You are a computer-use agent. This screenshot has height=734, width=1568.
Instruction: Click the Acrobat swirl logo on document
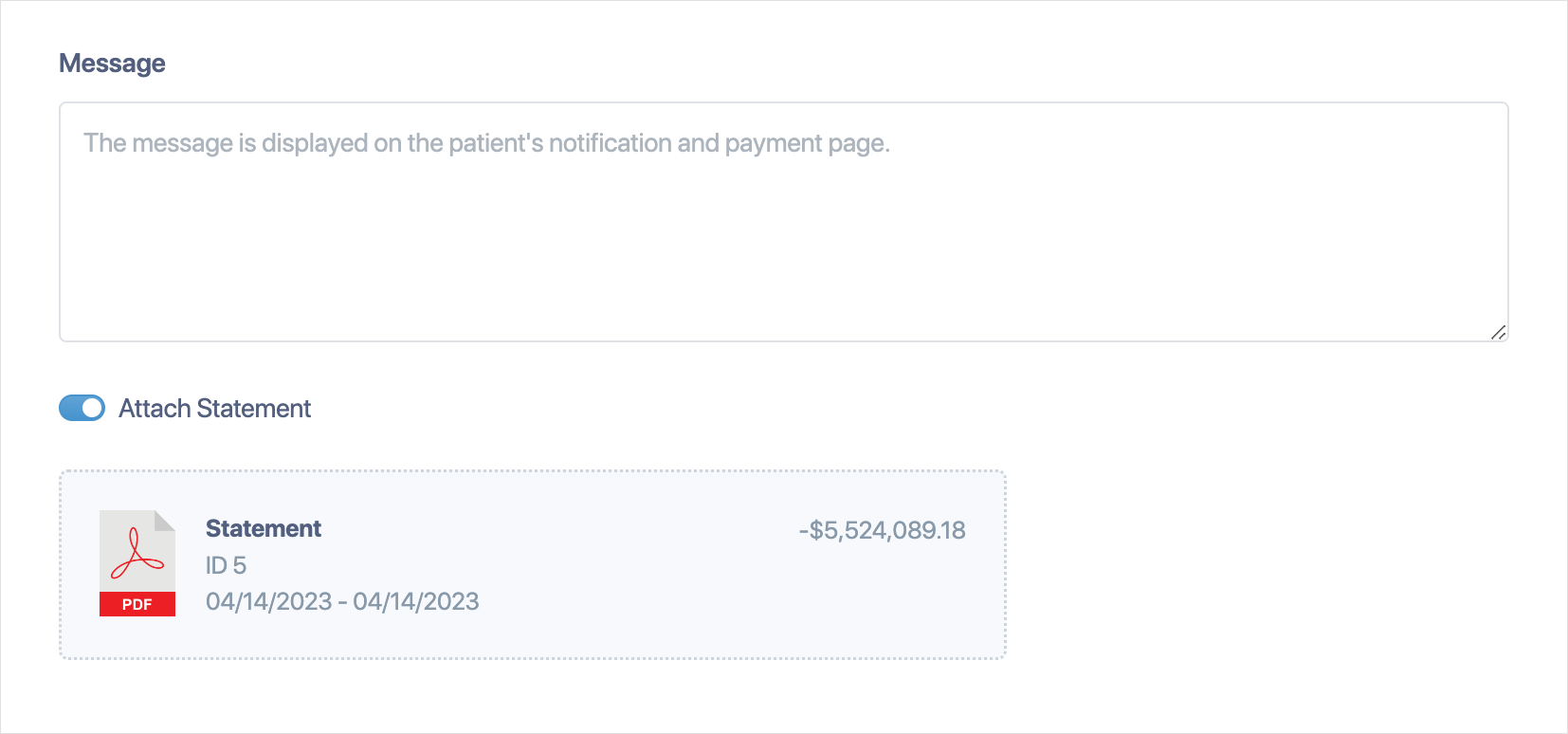(x=137, y=554)
